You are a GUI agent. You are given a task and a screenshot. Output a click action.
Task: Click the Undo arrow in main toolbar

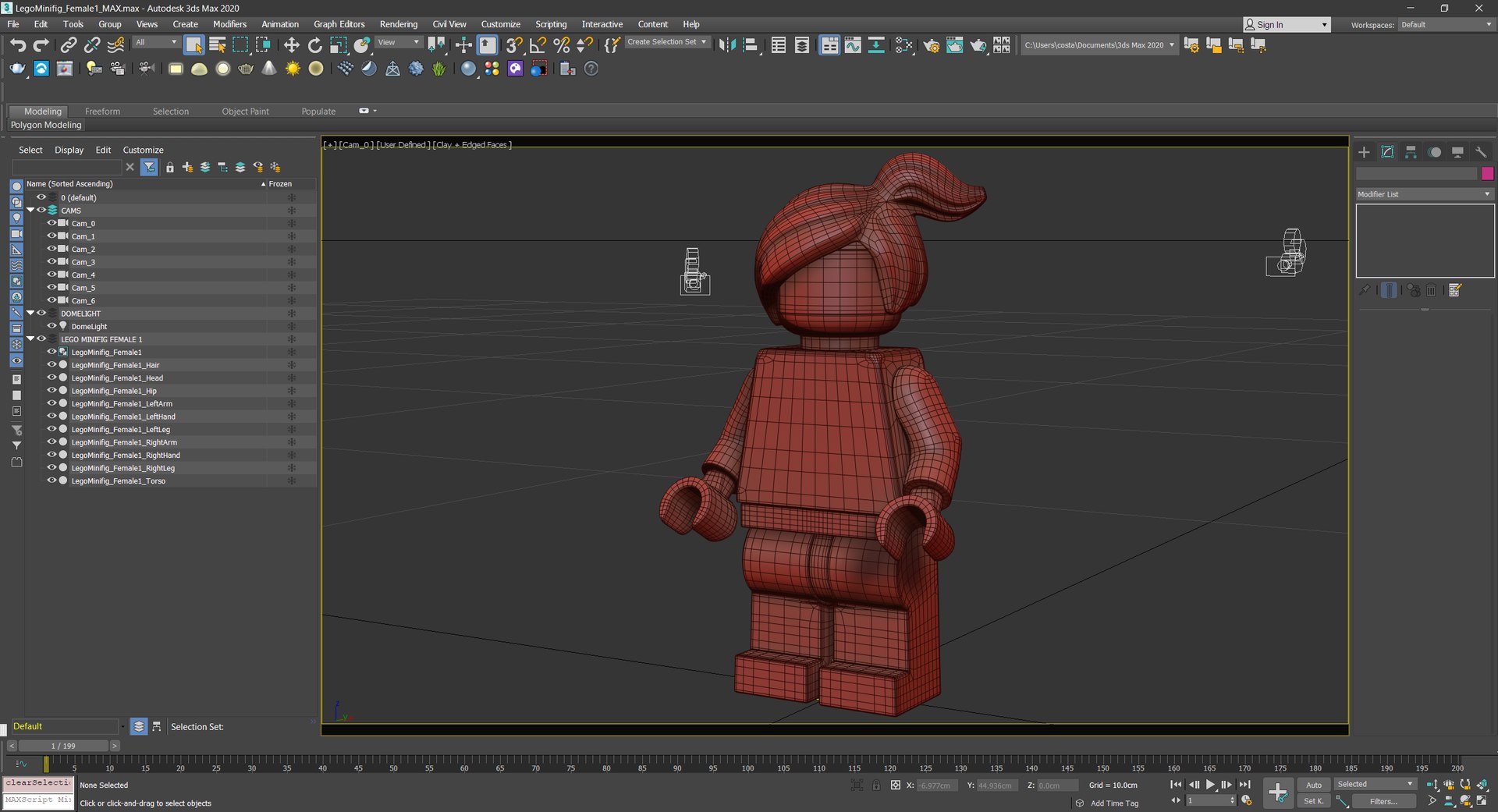click(x=18, y=45)
